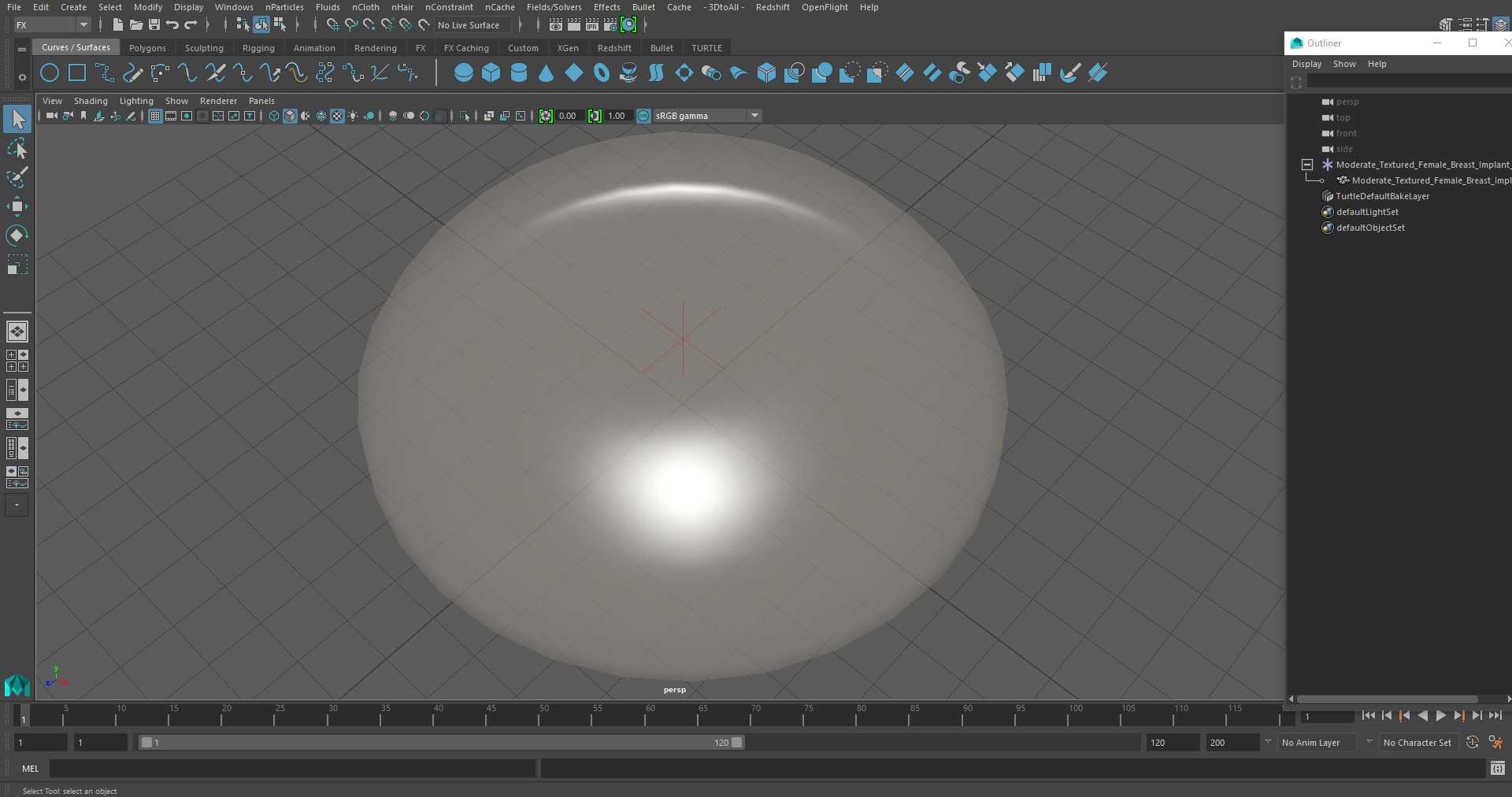Create NURBS torus from shelf

602,73
